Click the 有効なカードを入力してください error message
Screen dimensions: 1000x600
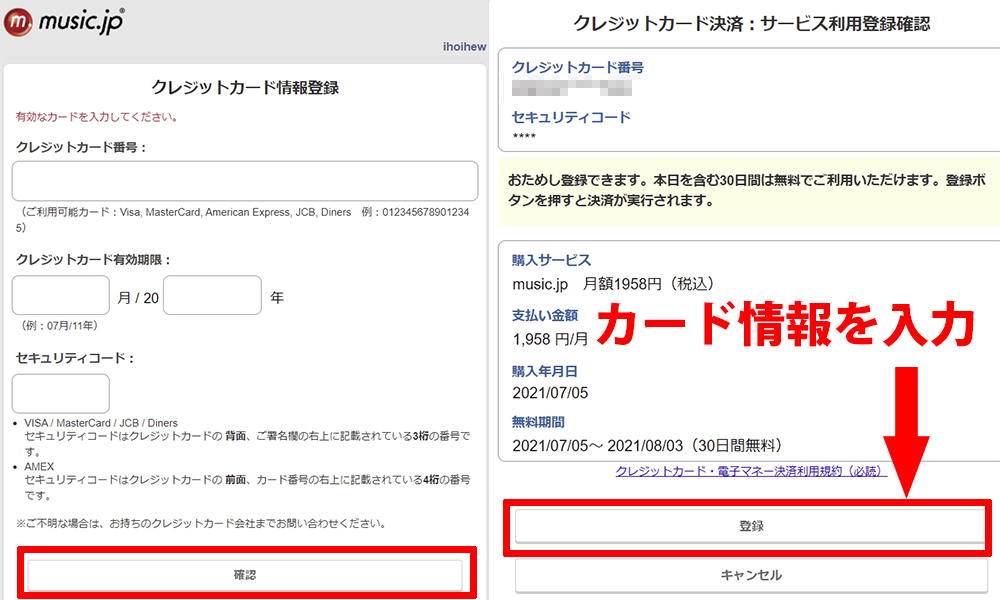click(97, 117)
